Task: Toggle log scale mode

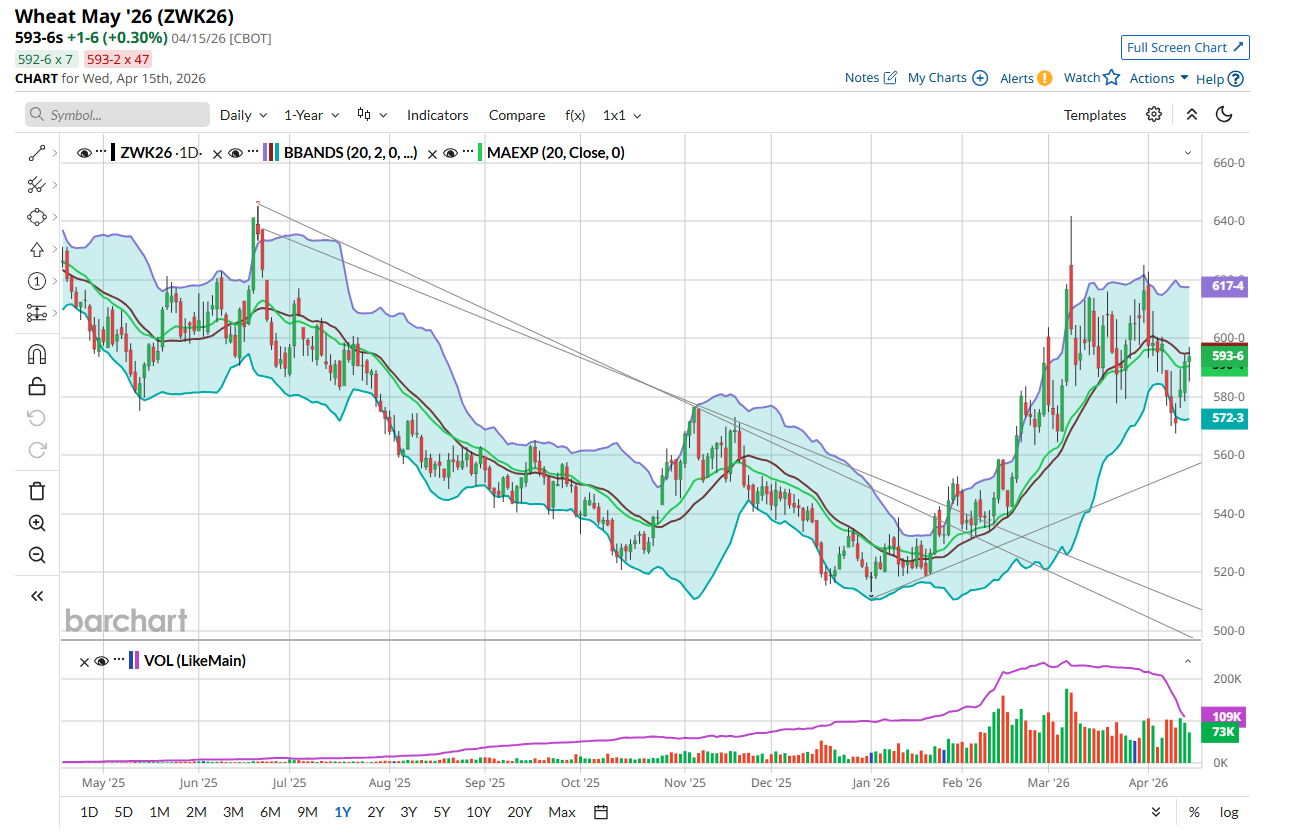Action: 1229,812
